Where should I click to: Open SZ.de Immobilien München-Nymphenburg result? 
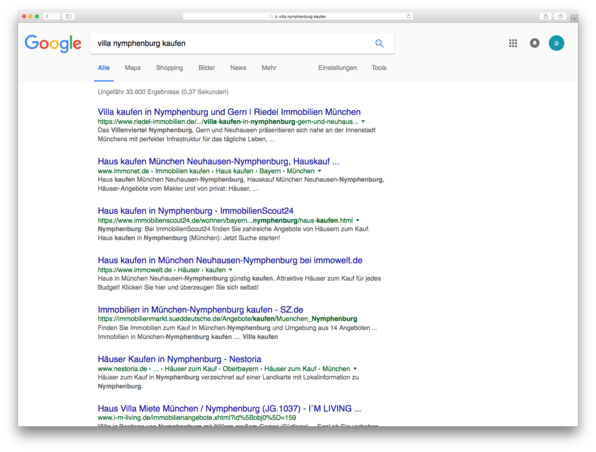click(200, 309)
